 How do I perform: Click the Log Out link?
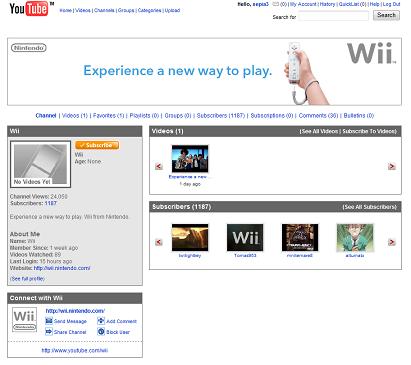click(391, 4)
